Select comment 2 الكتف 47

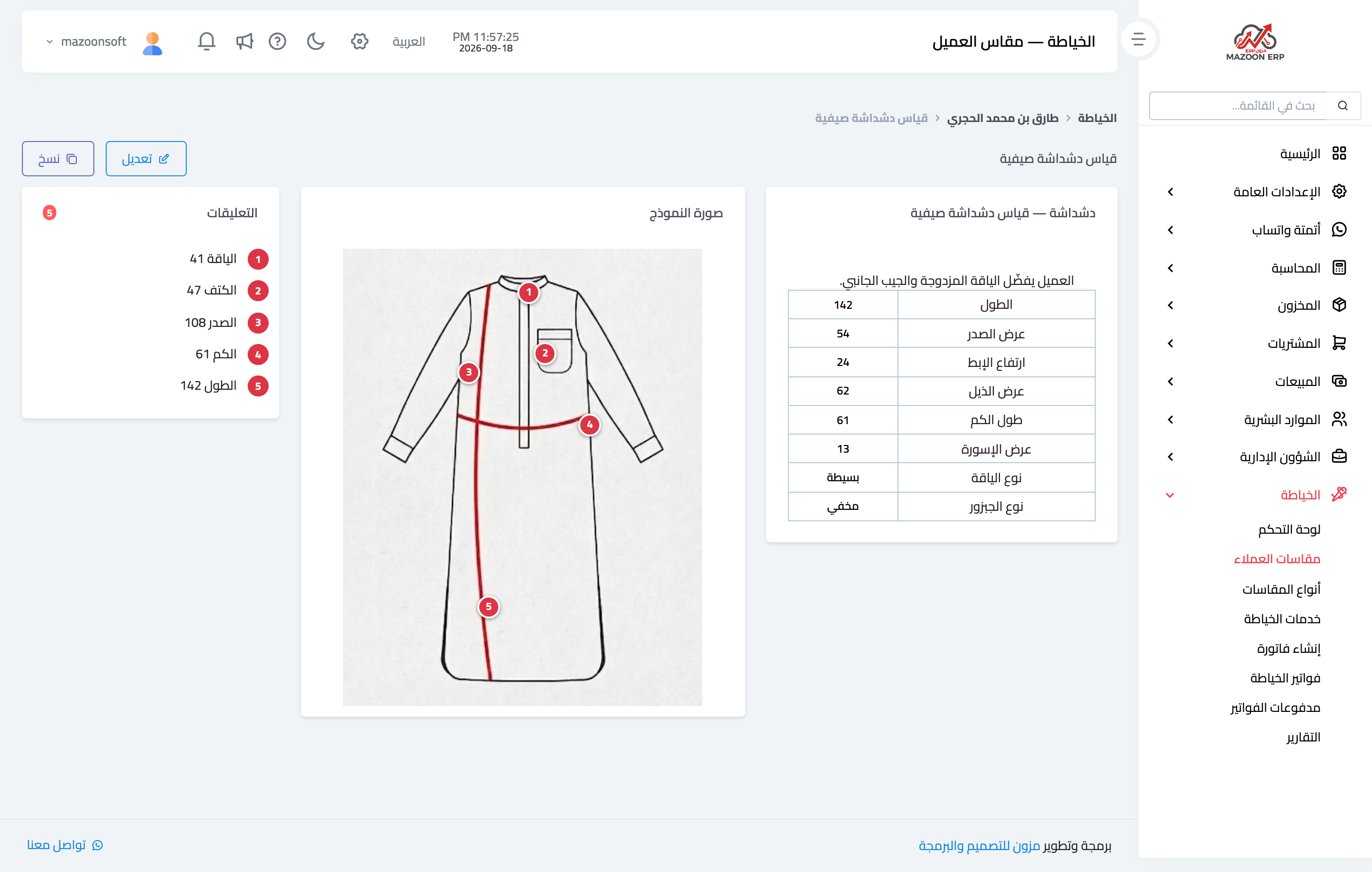point(227,291)
